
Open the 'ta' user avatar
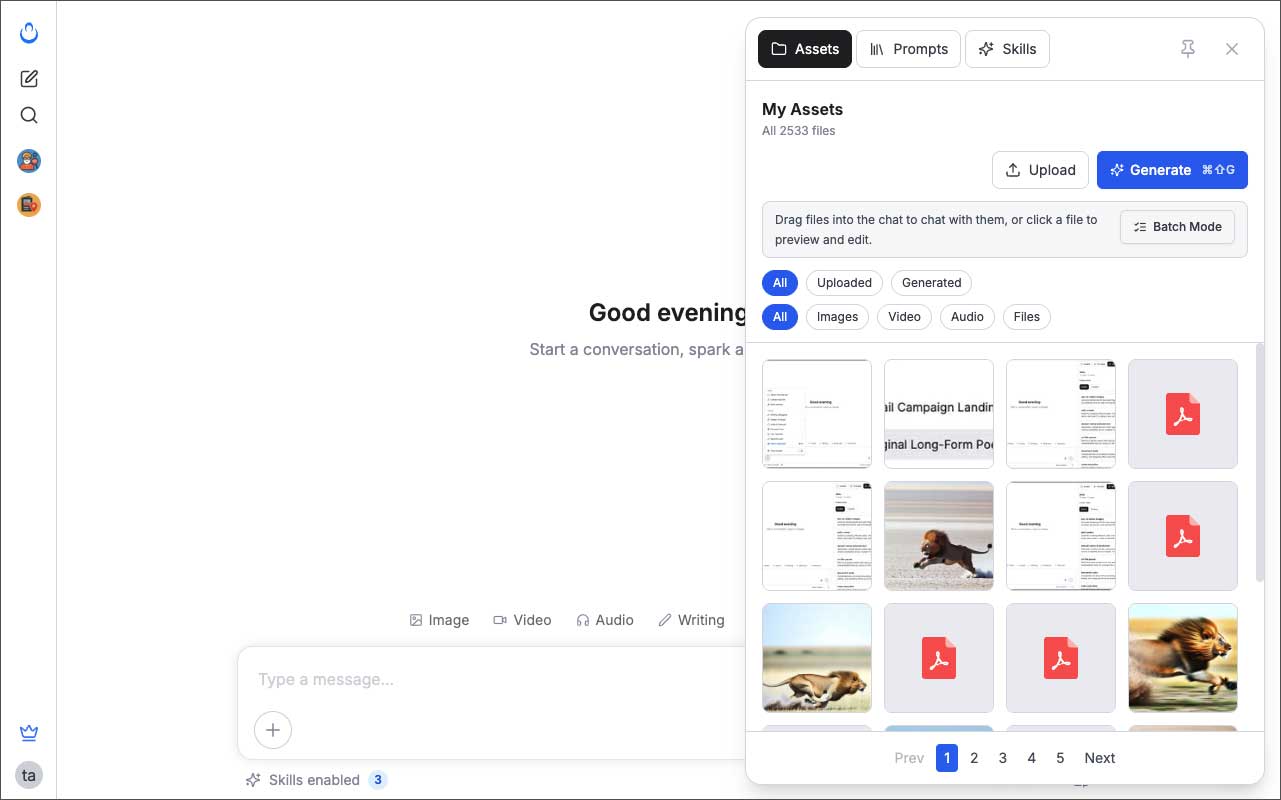pos(29,775)
